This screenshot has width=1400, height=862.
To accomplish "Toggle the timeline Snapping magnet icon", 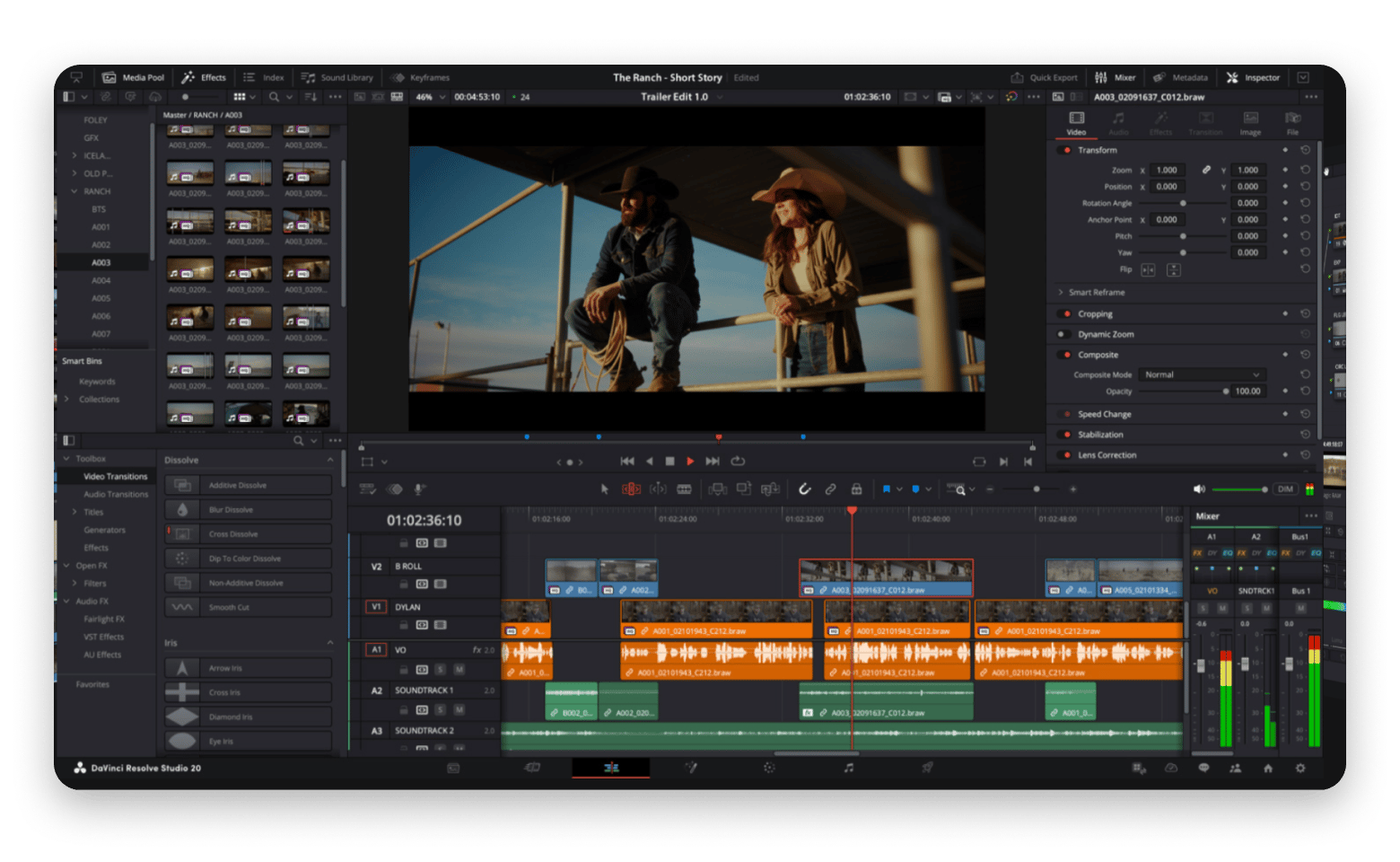I will click(x=804, y=489).
